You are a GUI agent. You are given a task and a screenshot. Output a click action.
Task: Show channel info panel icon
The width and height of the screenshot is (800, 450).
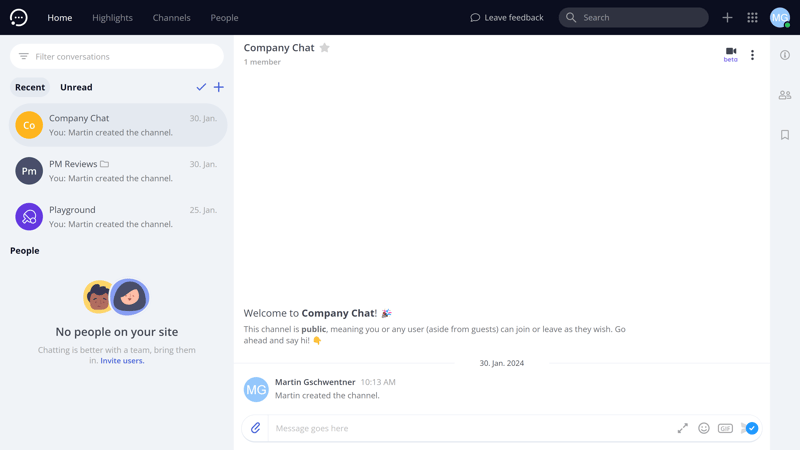pyautogui.click(x=785, y=55)
